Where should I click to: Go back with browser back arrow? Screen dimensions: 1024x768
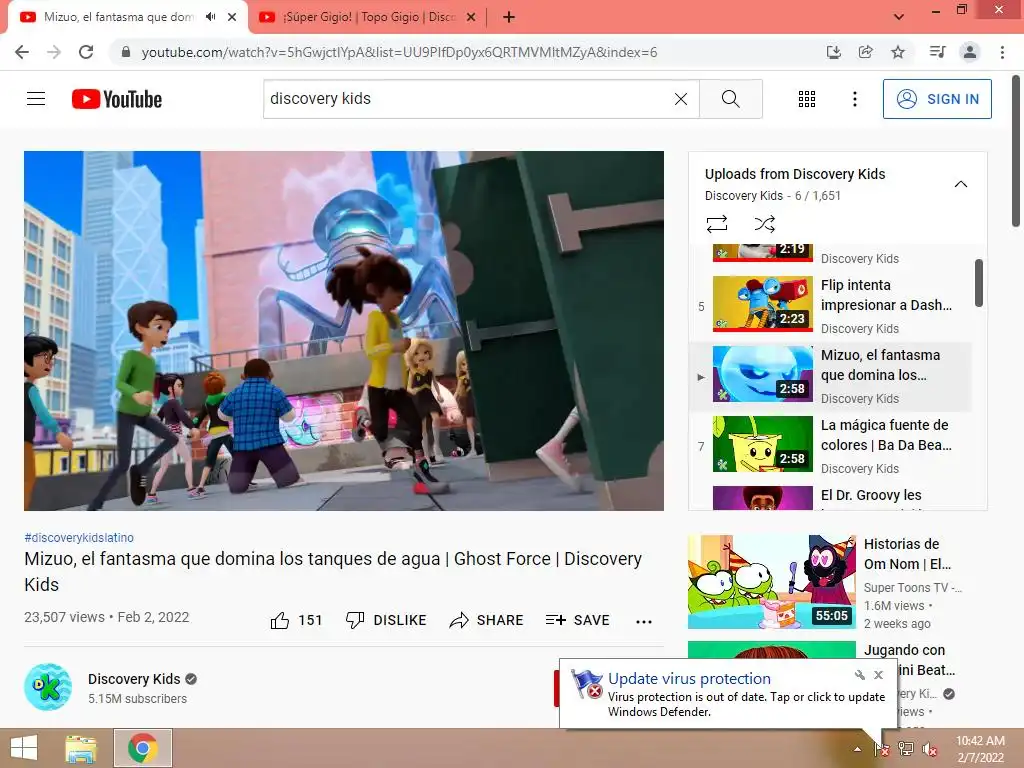click(22, 52)
